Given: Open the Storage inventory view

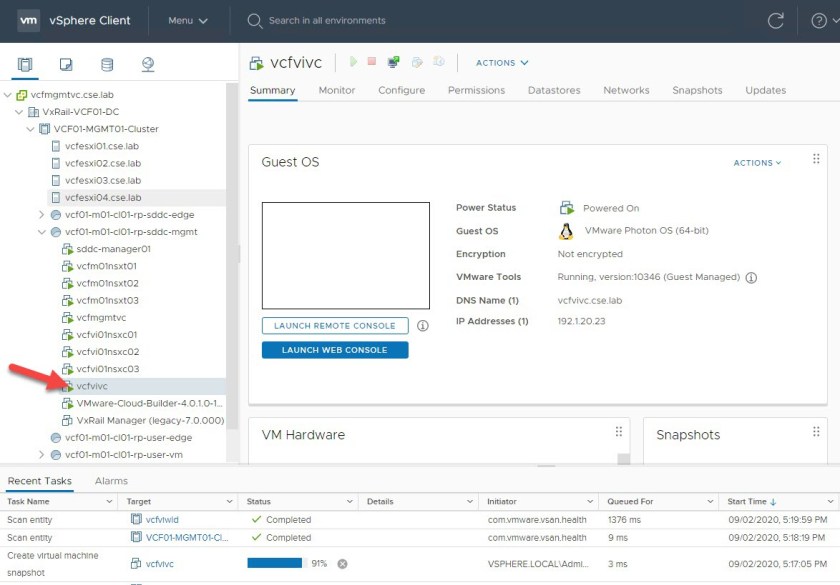Looking at the screenshot, I should pos(107,65).
